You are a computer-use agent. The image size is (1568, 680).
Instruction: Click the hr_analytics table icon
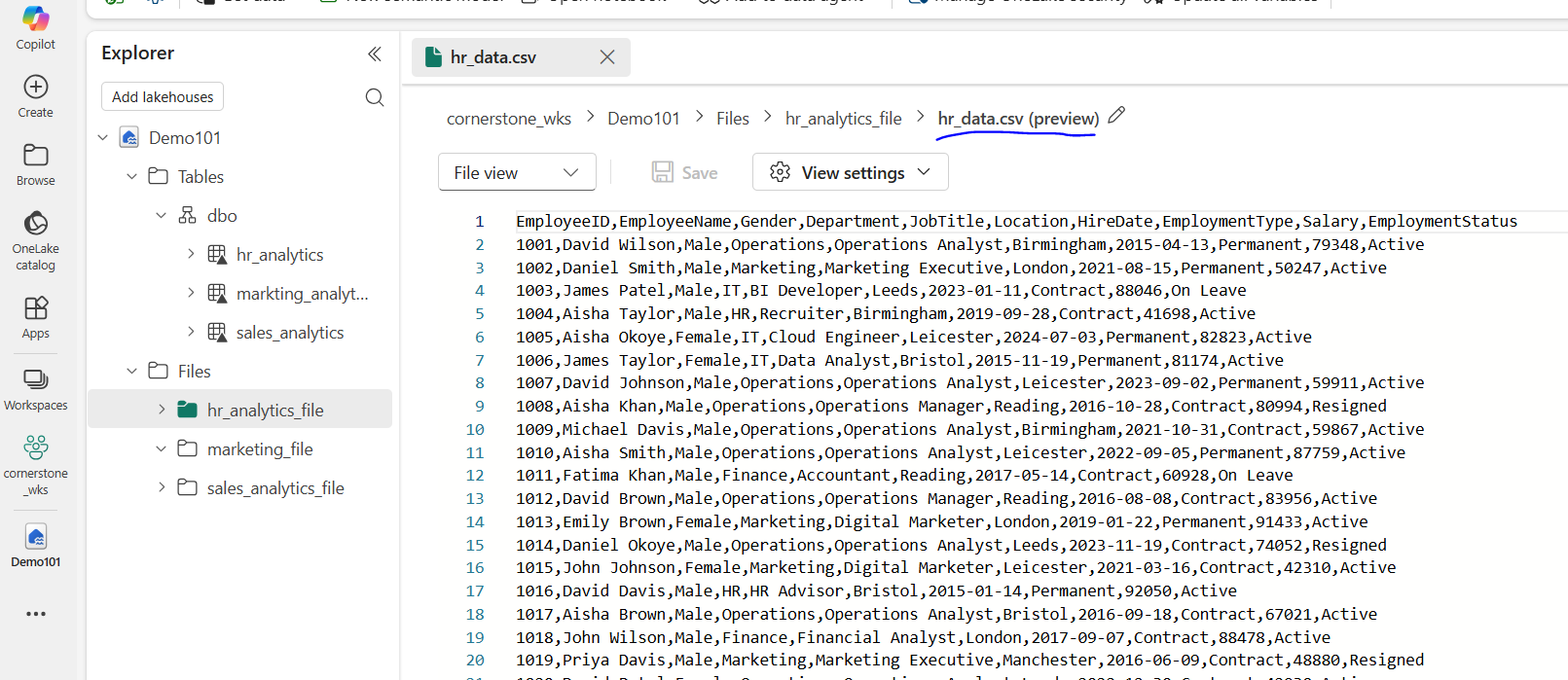coord(217,254)
